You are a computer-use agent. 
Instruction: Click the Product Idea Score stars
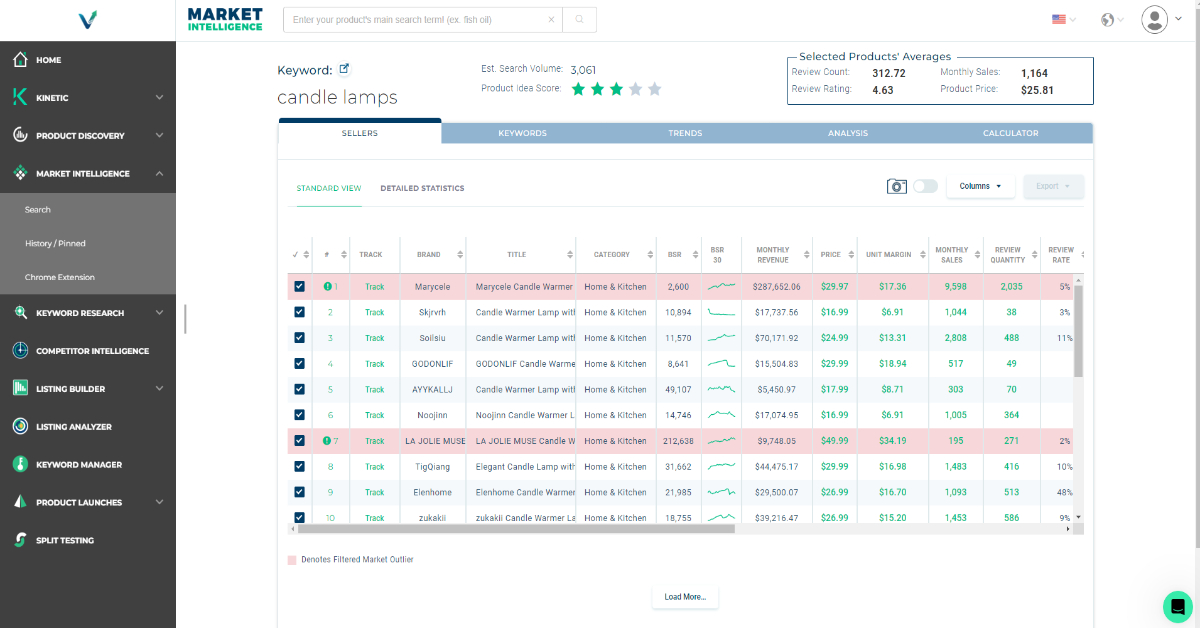coord(616,89)
